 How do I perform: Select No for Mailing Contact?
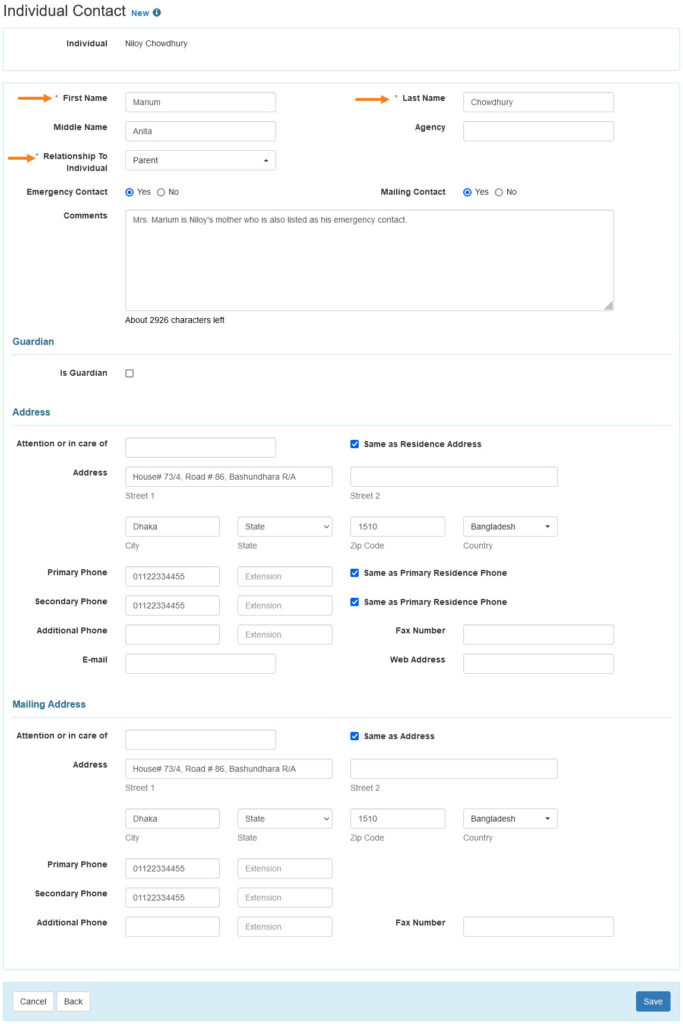point(499,192)
